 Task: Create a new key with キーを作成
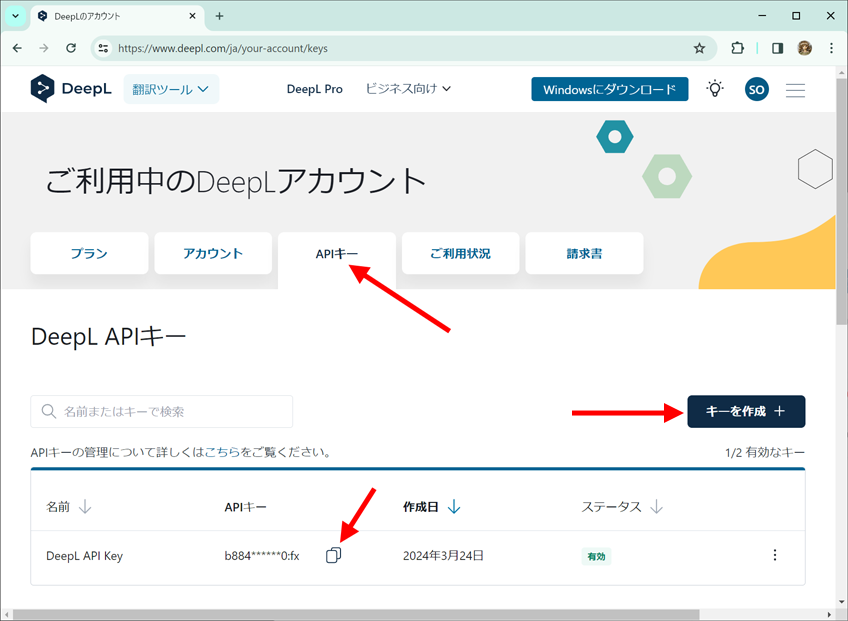point(746,411)
